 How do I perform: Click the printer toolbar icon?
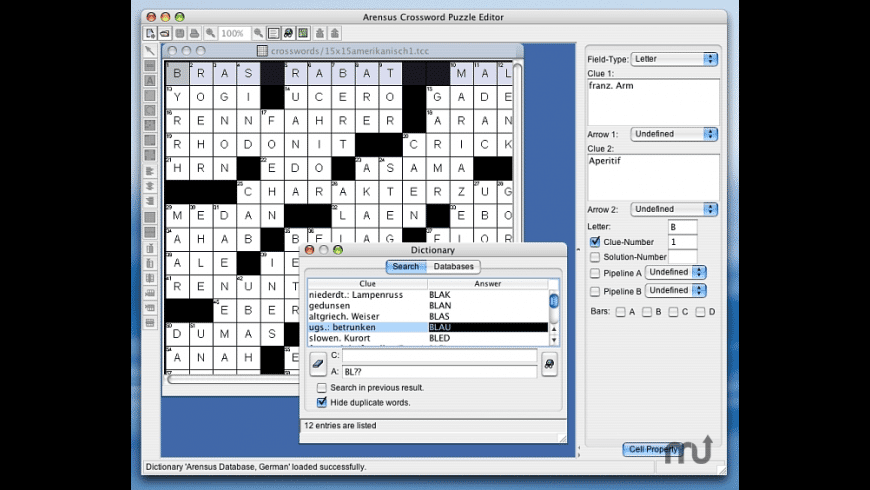pos(194,33)
